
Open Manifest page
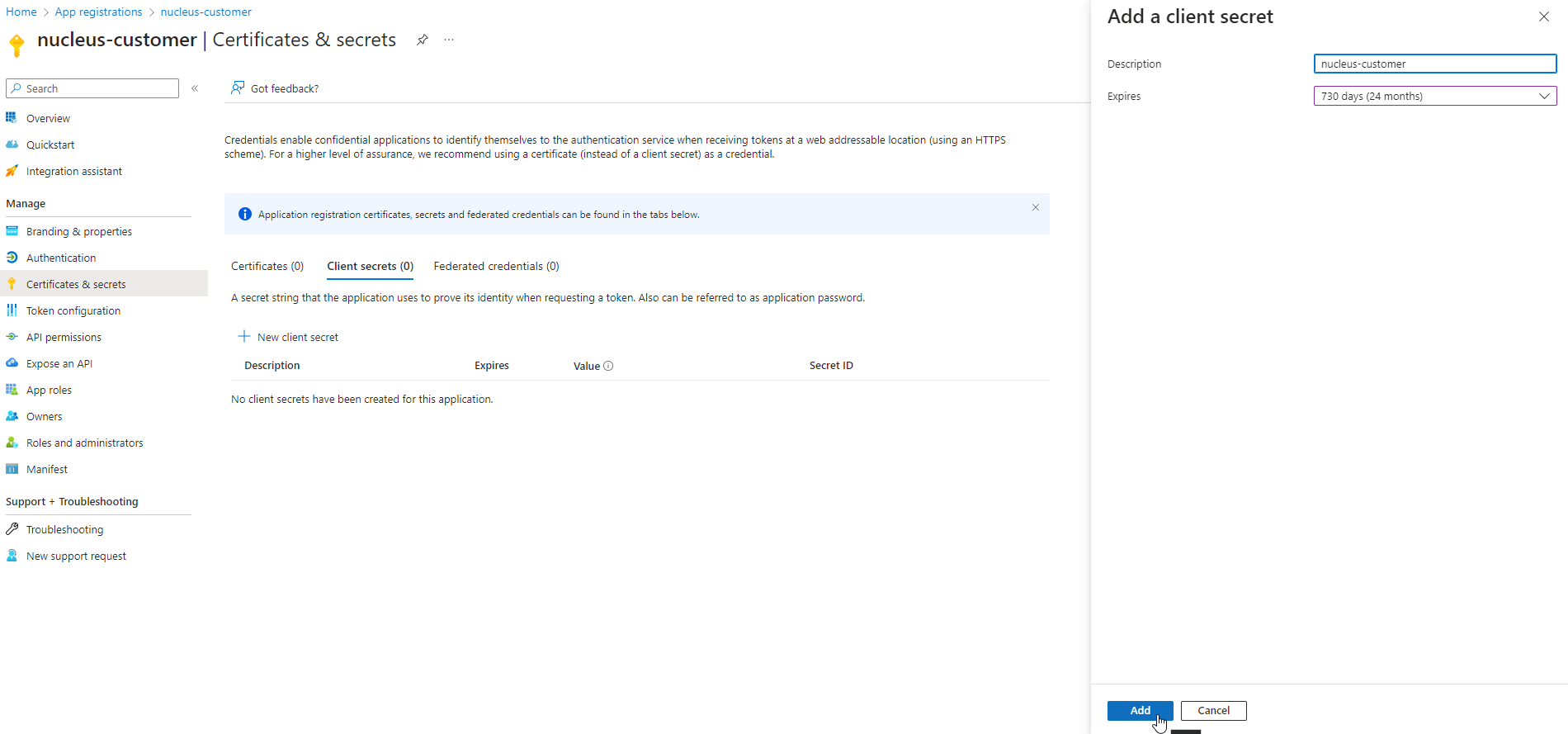47,469
